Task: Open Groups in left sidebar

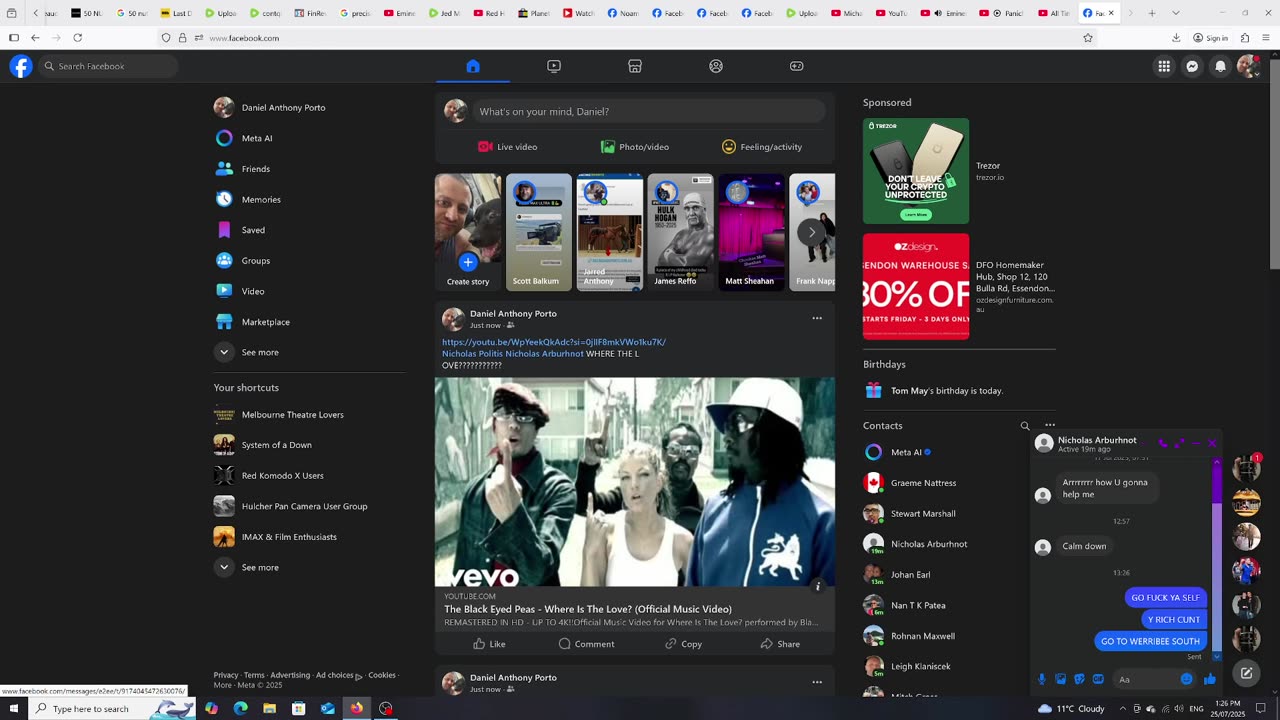Action: (x=308, y=260)
